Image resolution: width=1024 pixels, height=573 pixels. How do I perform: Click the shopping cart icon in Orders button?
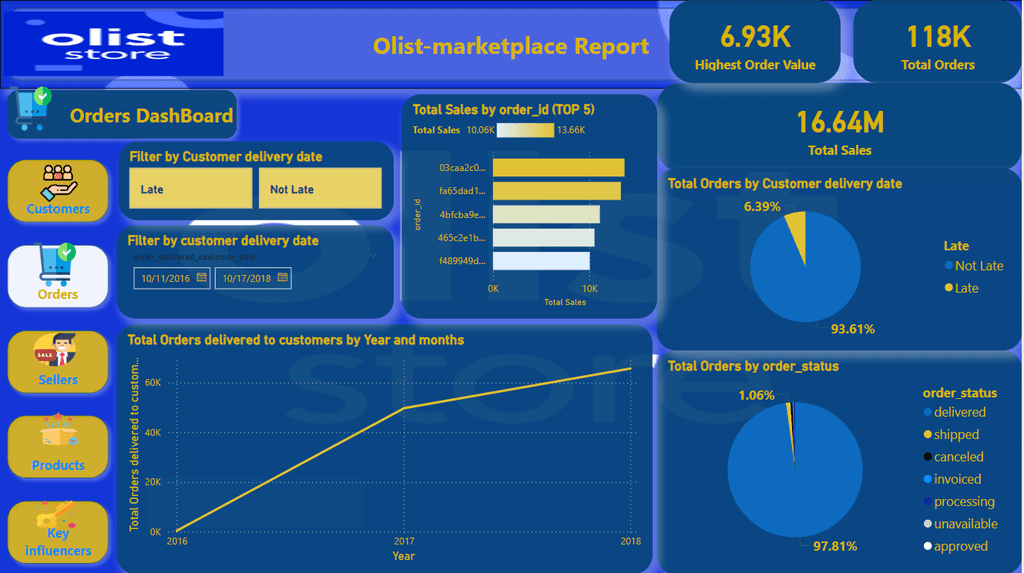[57, 265]
